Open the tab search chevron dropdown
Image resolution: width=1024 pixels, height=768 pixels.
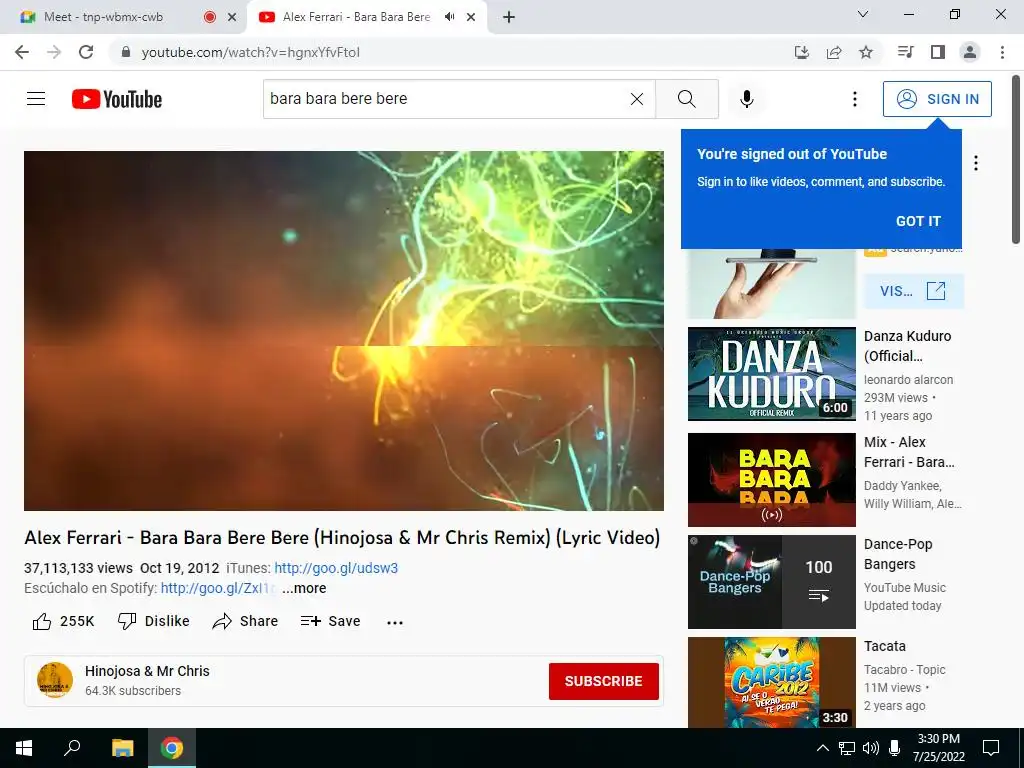pos(862,14)
